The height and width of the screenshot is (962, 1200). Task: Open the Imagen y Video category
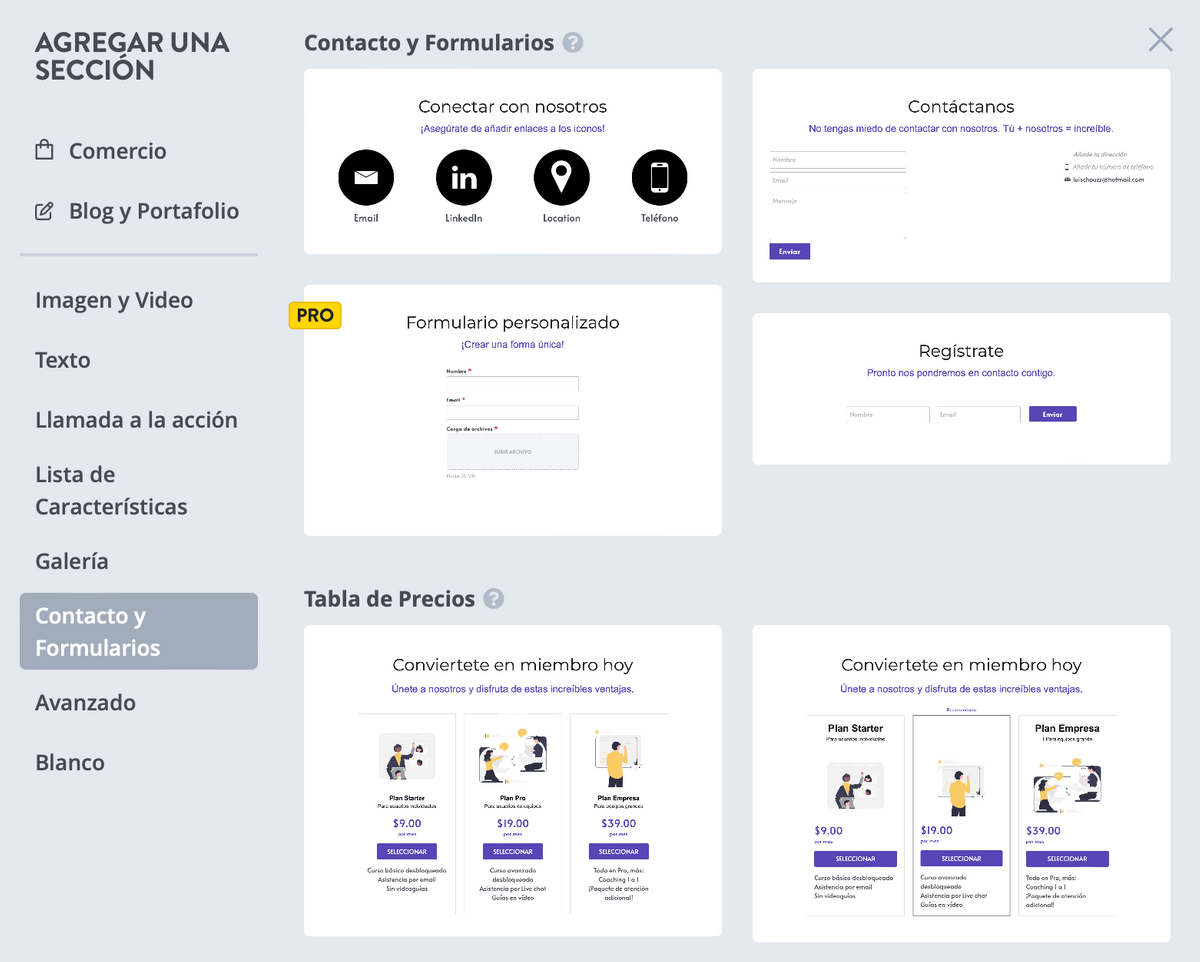pos(114,300)
